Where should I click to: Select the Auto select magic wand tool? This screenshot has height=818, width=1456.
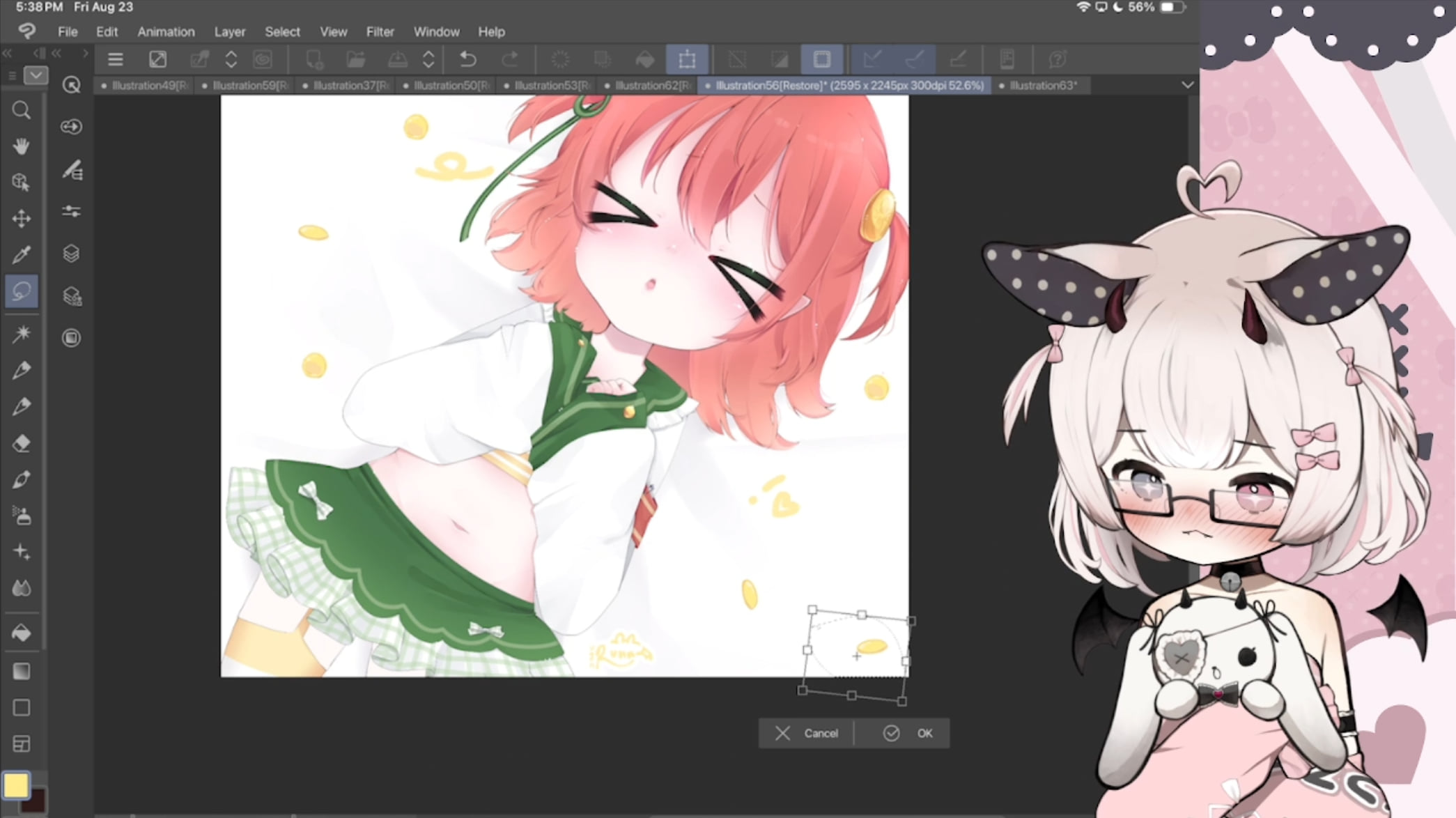[x=22, y=334]
